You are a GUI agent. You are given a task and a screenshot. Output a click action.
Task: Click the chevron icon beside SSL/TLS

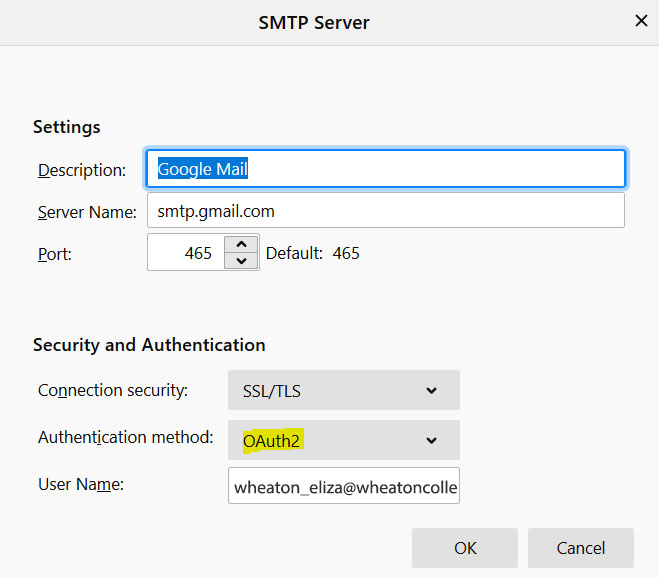point(431,390)
